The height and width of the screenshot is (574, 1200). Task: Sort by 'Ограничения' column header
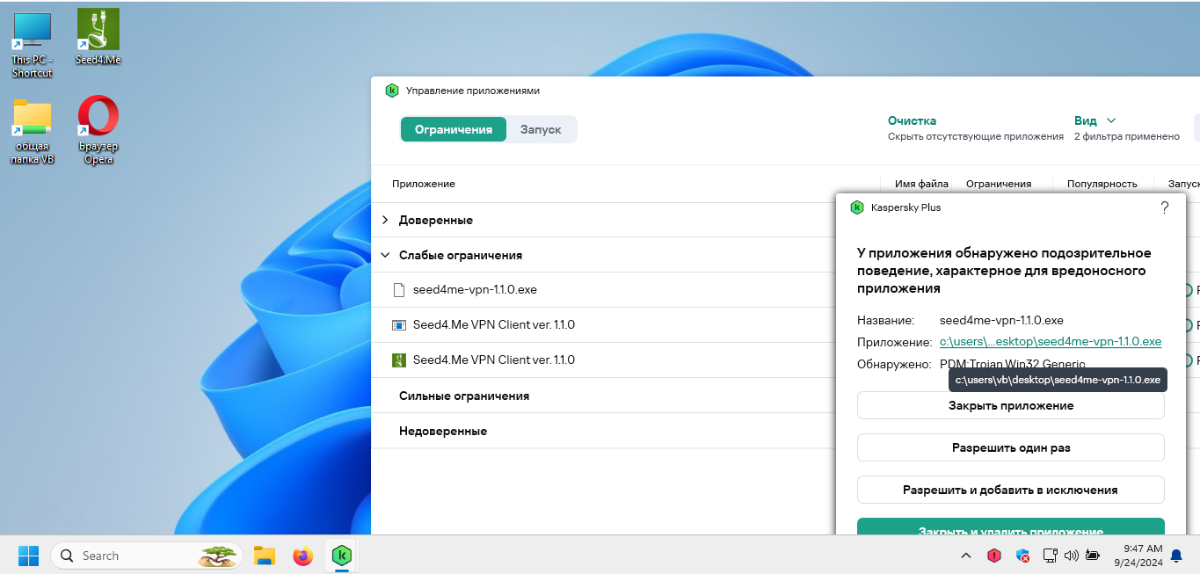[x=998, y=184]
